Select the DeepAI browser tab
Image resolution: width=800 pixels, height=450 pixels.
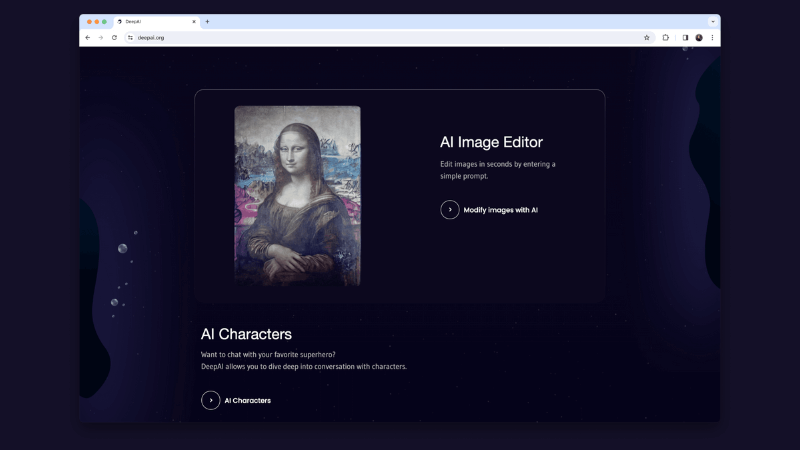[x=156, y=22]
